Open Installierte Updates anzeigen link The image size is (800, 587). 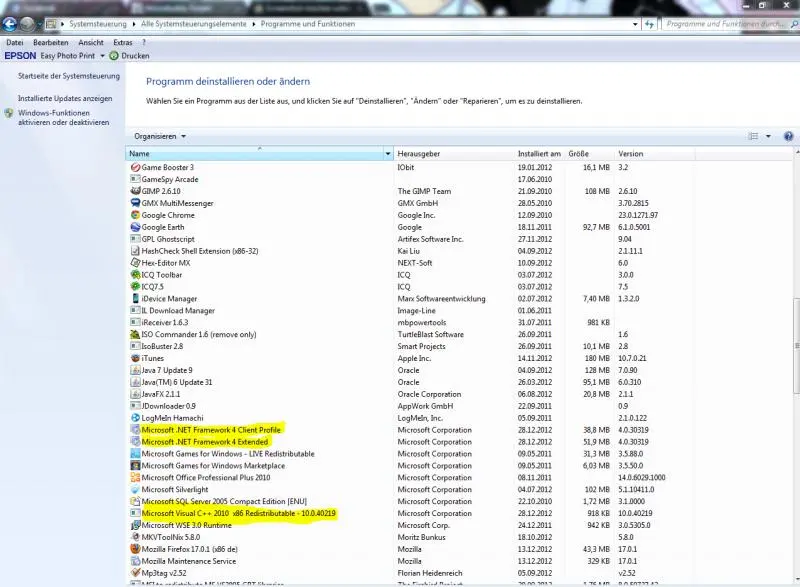click(x=65, y=98)
